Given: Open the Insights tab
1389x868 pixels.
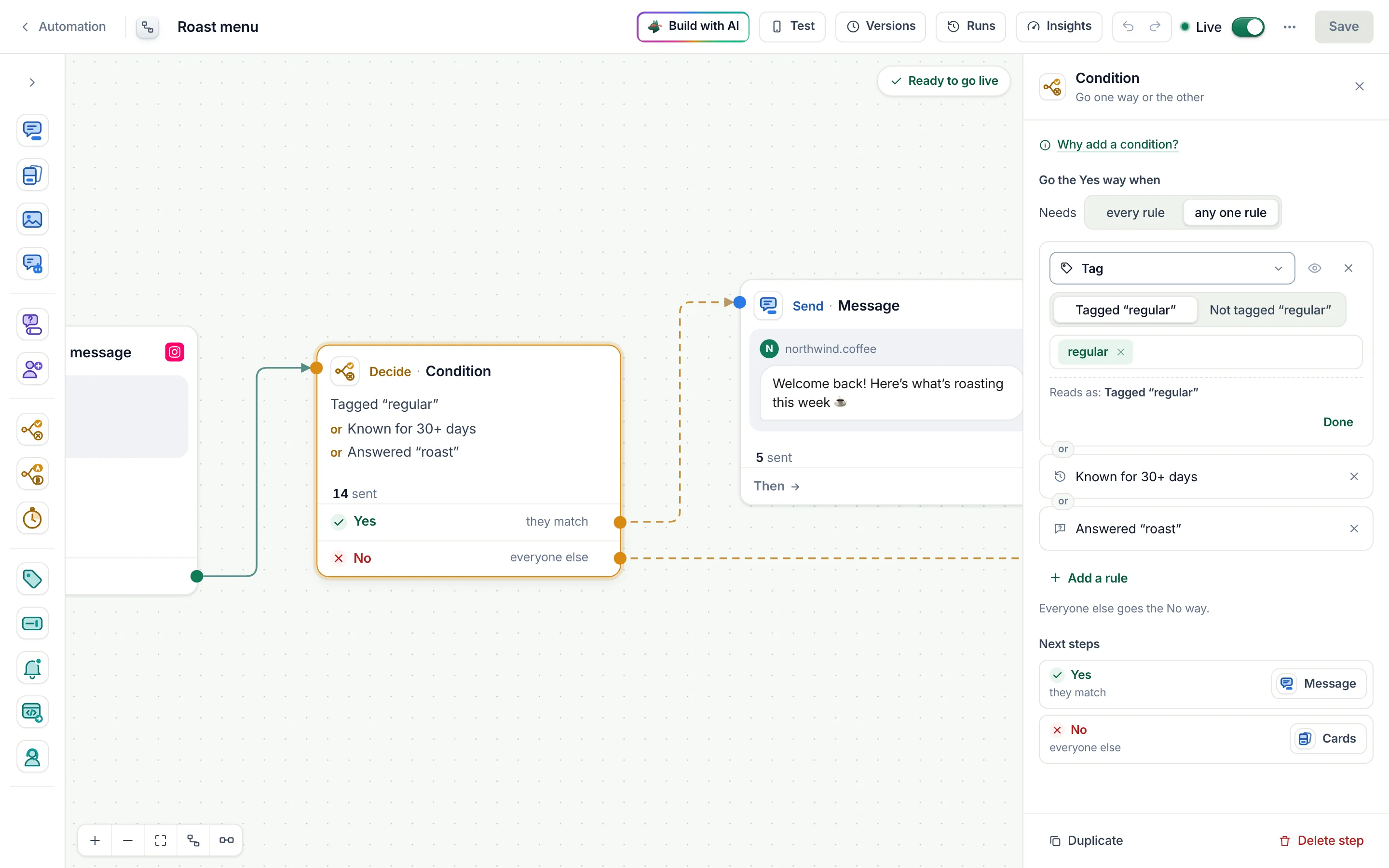Looking at the screenshot, I should (x=1059, y=27).
